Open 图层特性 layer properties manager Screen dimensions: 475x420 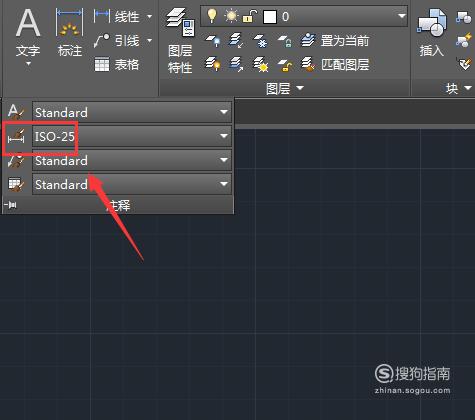[x=180, y=41]
